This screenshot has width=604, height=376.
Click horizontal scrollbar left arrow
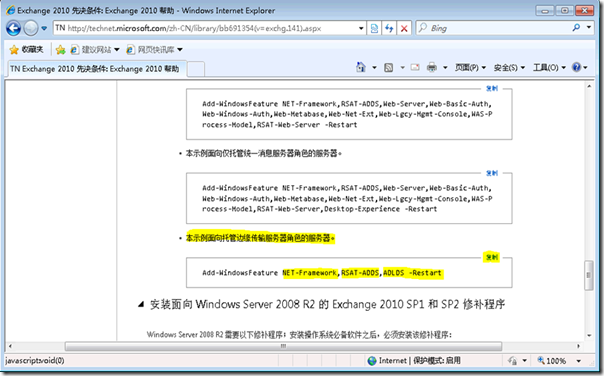(x=10, y=346)
